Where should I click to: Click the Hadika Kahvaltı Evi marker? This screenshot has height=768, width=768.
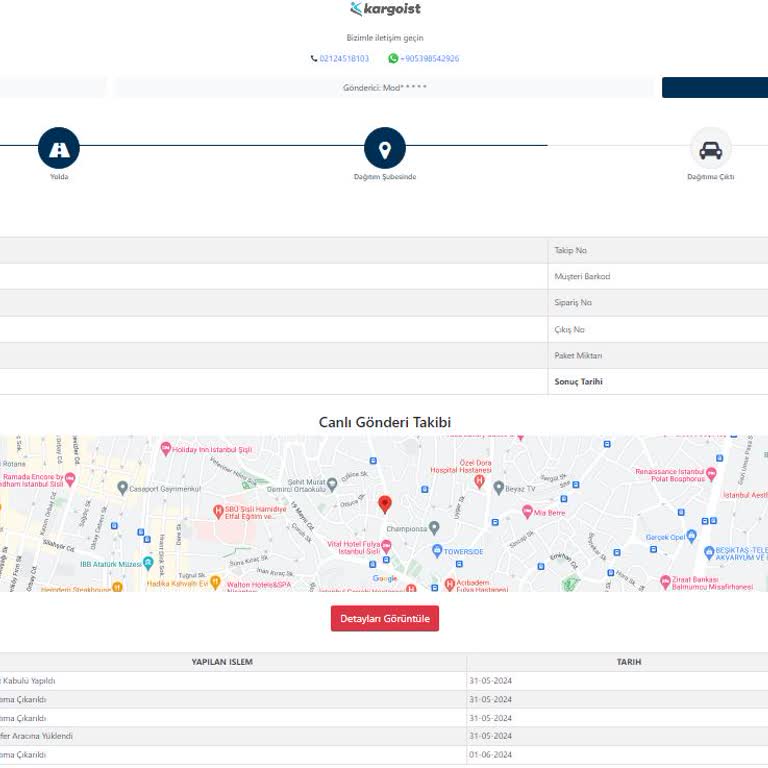(215, 582)
